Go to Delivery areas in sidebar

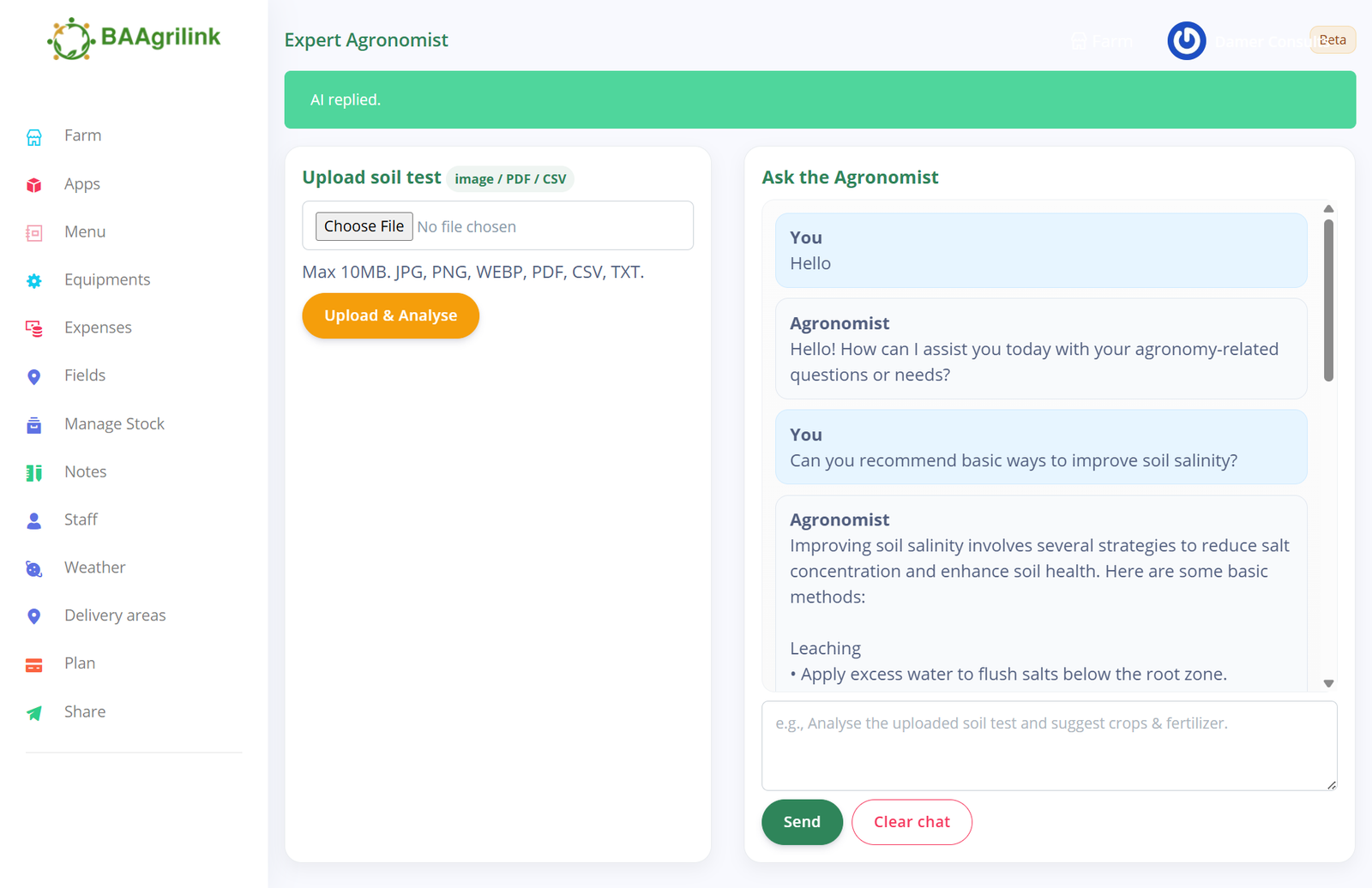click(x=115, y=615)
